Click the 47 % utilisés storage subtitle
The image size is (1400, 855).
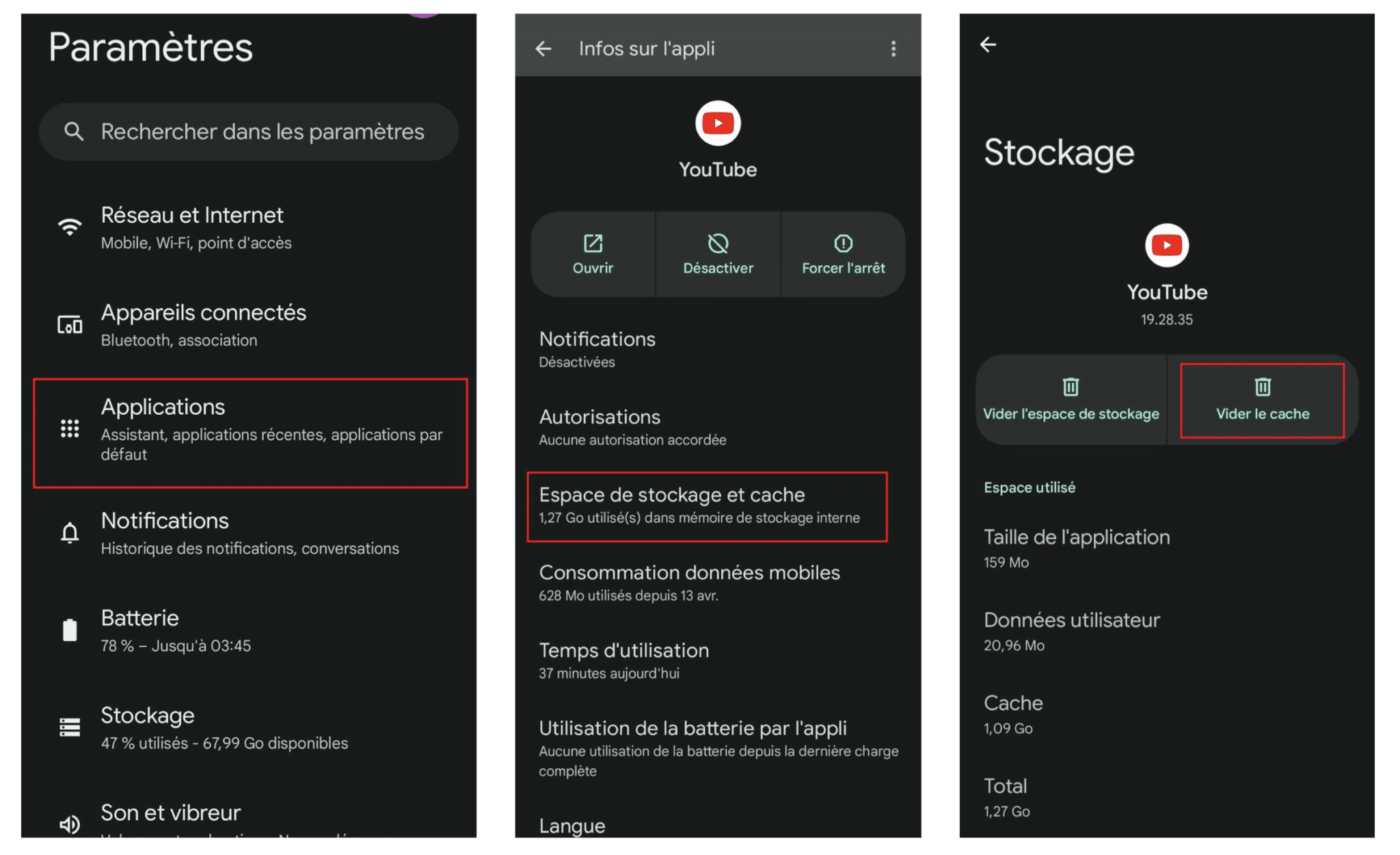(224, 744)
